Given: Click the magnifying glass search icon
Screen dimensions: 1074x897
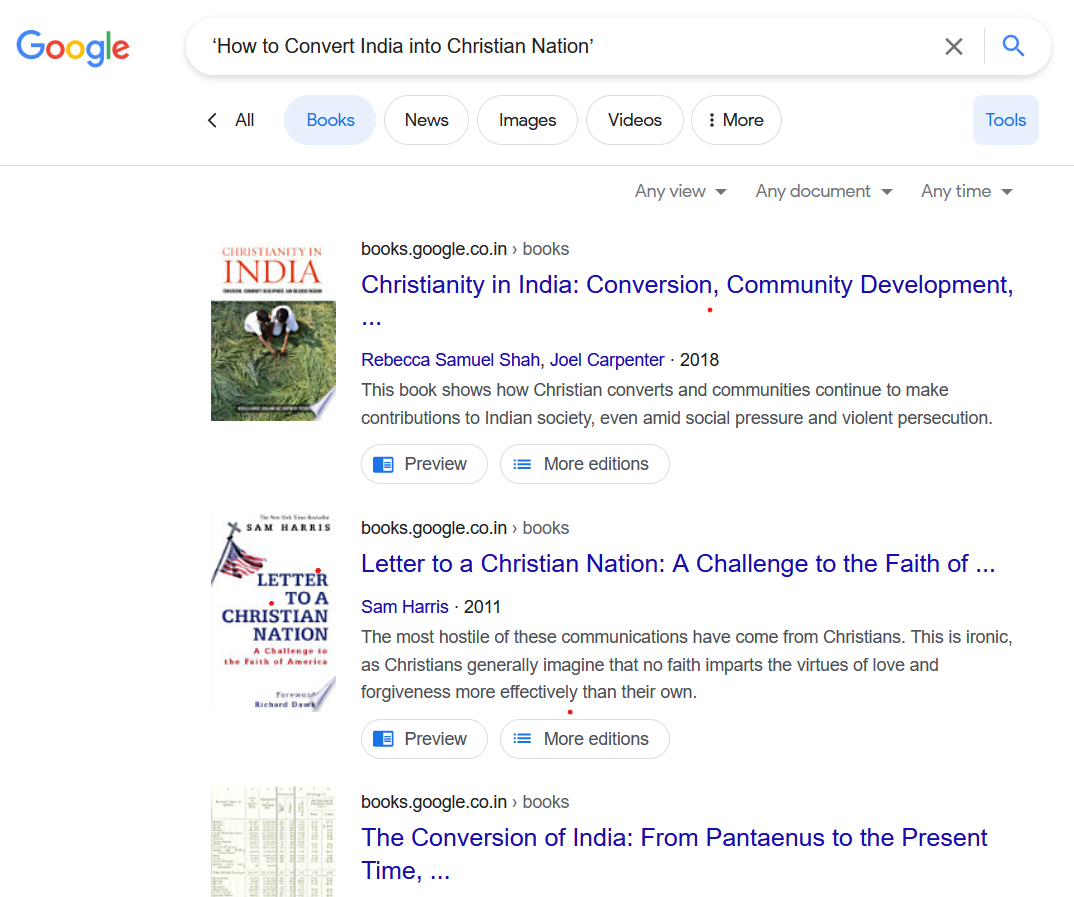Looking at the screenshot, I should tap(1013, 46).
